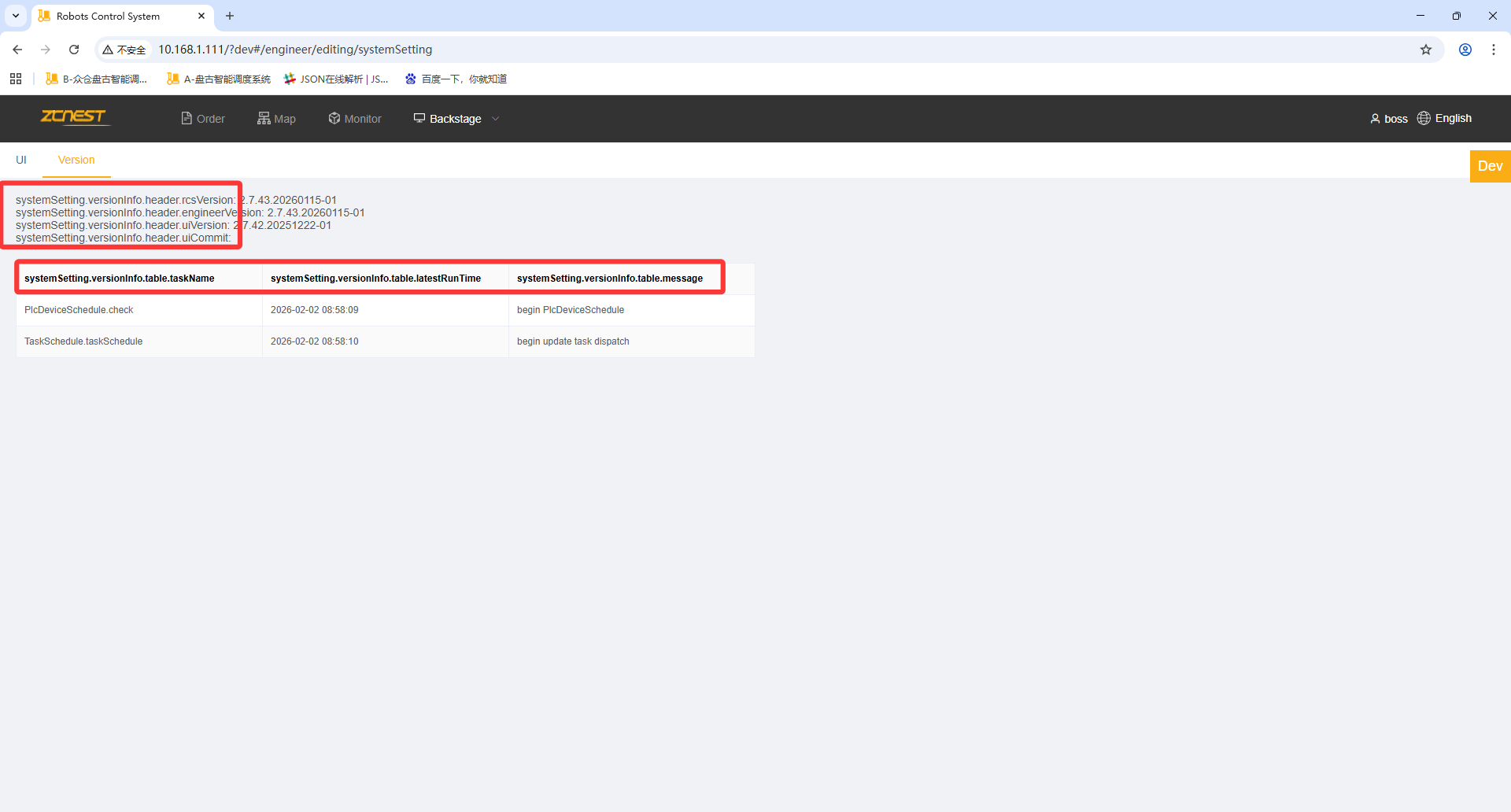Open Chrome three-dot menu
Screen dimensions: 1511x812
(1494, 50)
